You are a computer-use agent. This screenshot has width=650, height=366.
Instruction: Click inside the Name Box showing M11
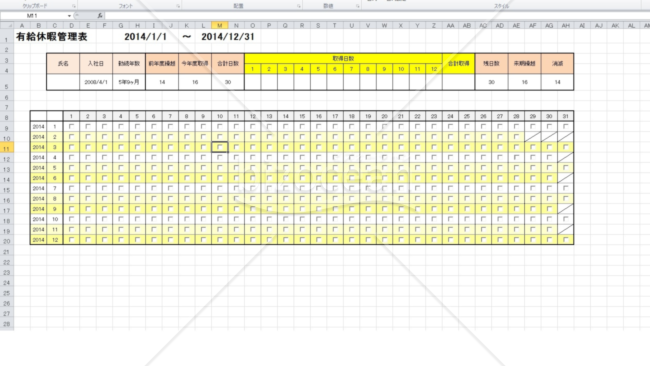coord(33,16)
